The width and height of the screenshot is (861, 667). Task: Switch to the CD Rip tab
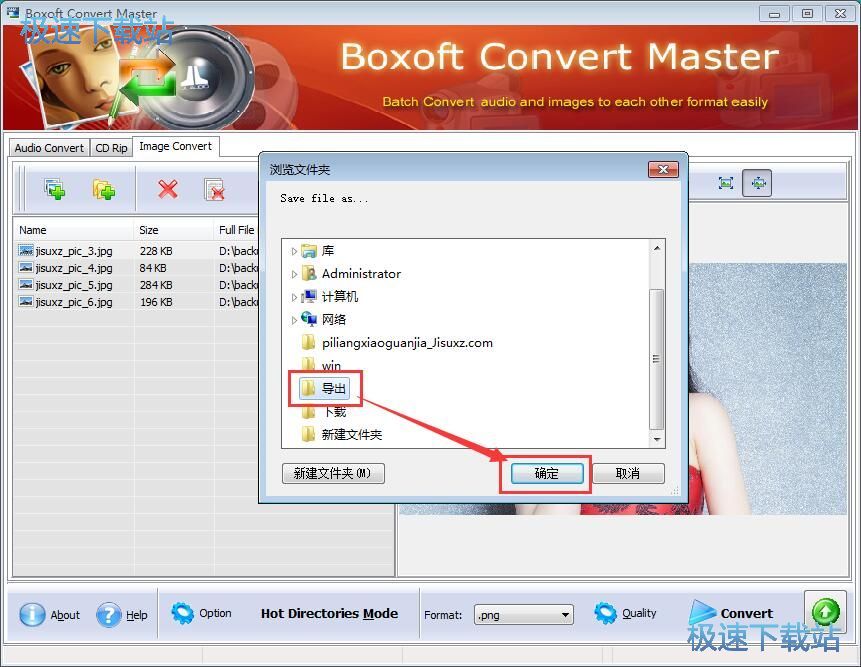point(111,148)
